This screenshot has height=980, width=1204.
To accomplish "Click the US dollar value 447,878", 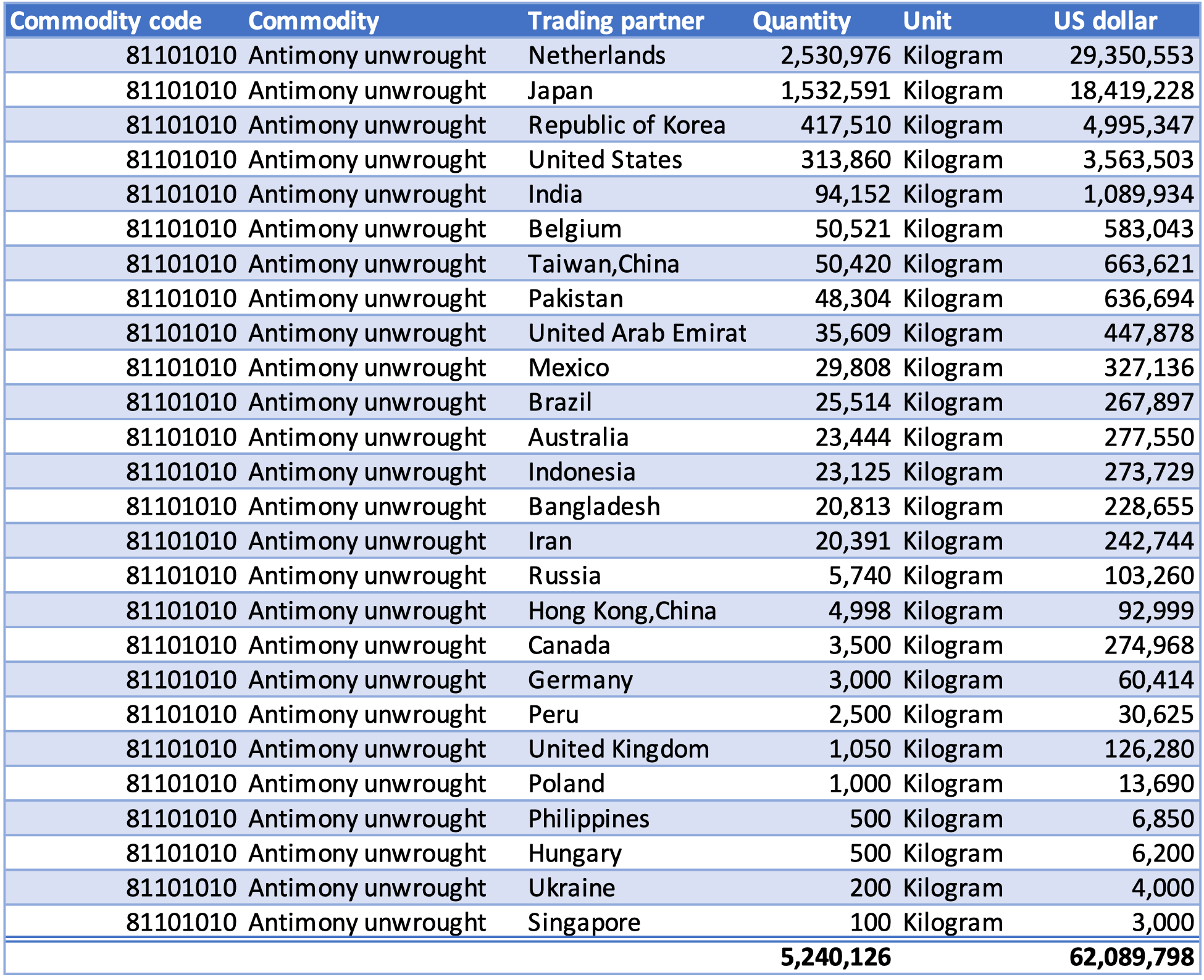I will click(x=1148, y=333).
